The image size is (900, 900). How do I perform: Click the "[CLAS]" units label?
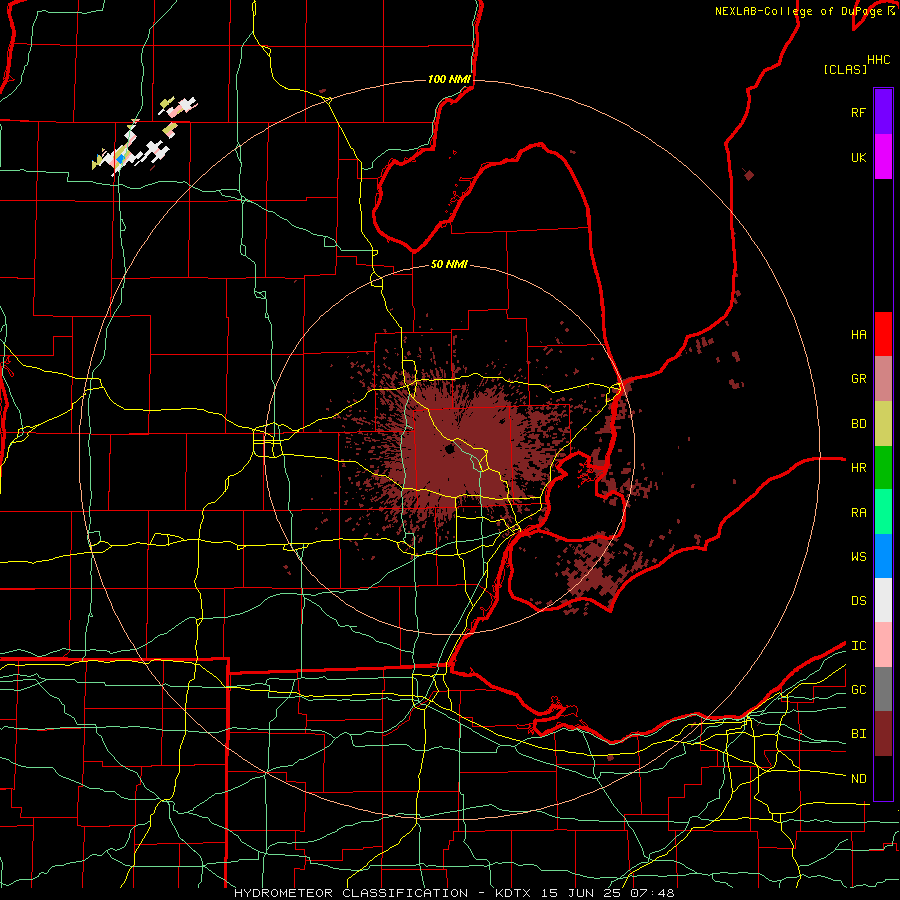(x=845, y=69)
